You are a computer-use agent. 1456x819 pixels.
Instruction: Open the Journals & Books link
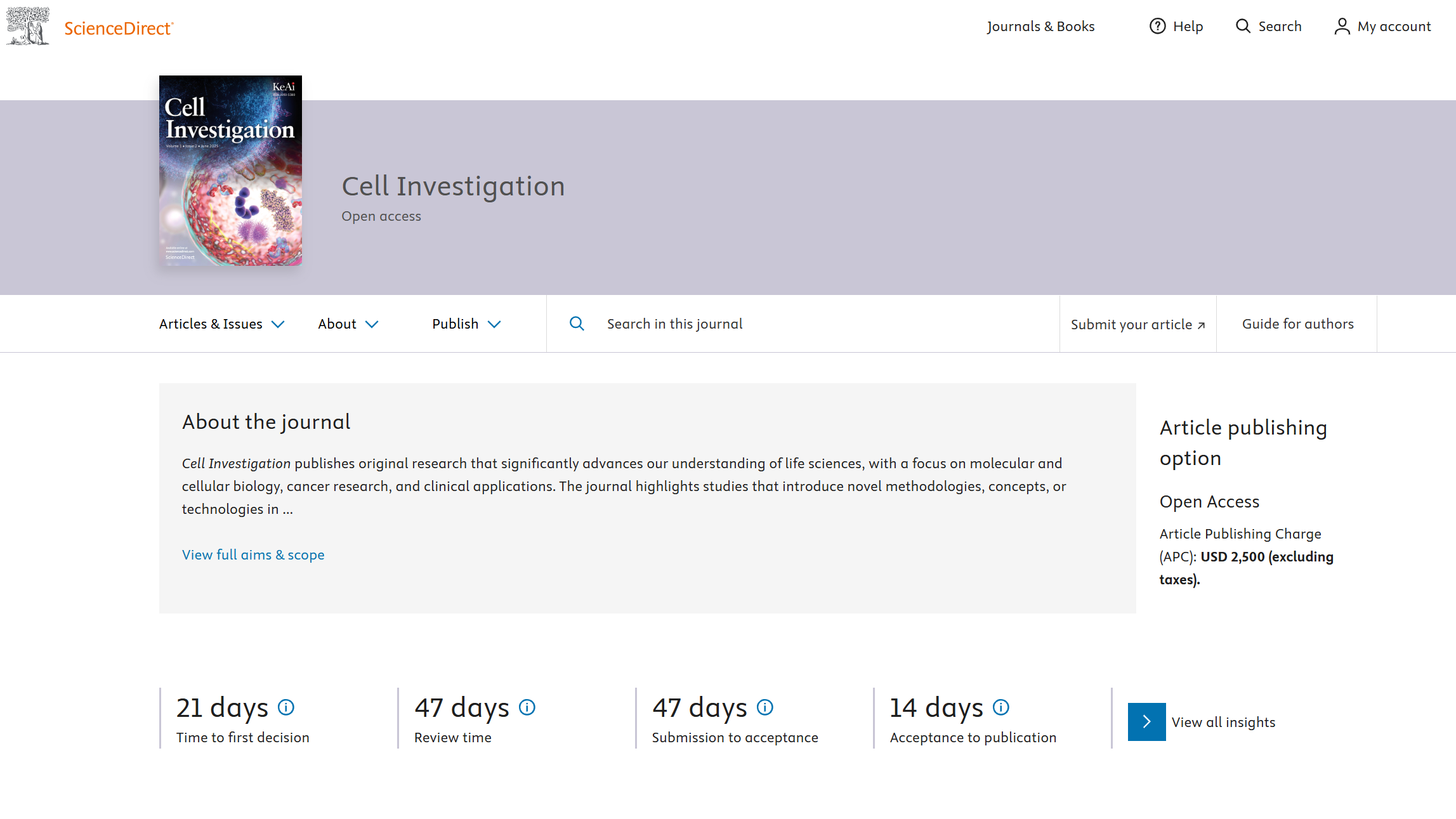tap(1040, 26)
